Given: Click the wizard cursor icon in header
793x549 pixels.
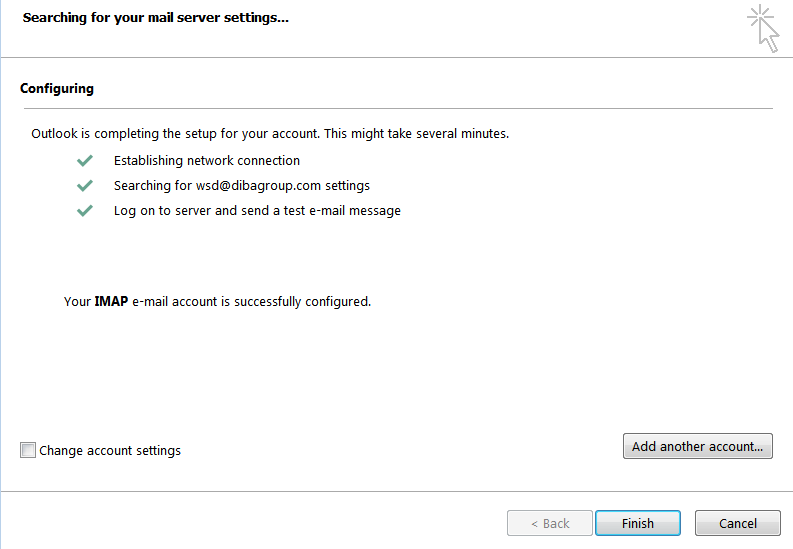Looking at the screenshot, I should (764, 28).
